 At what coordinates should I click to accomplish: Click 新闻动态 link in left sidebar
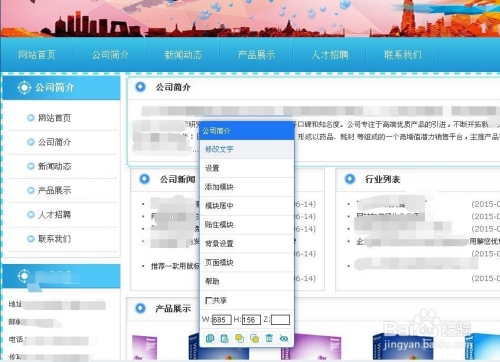point(54,166)
